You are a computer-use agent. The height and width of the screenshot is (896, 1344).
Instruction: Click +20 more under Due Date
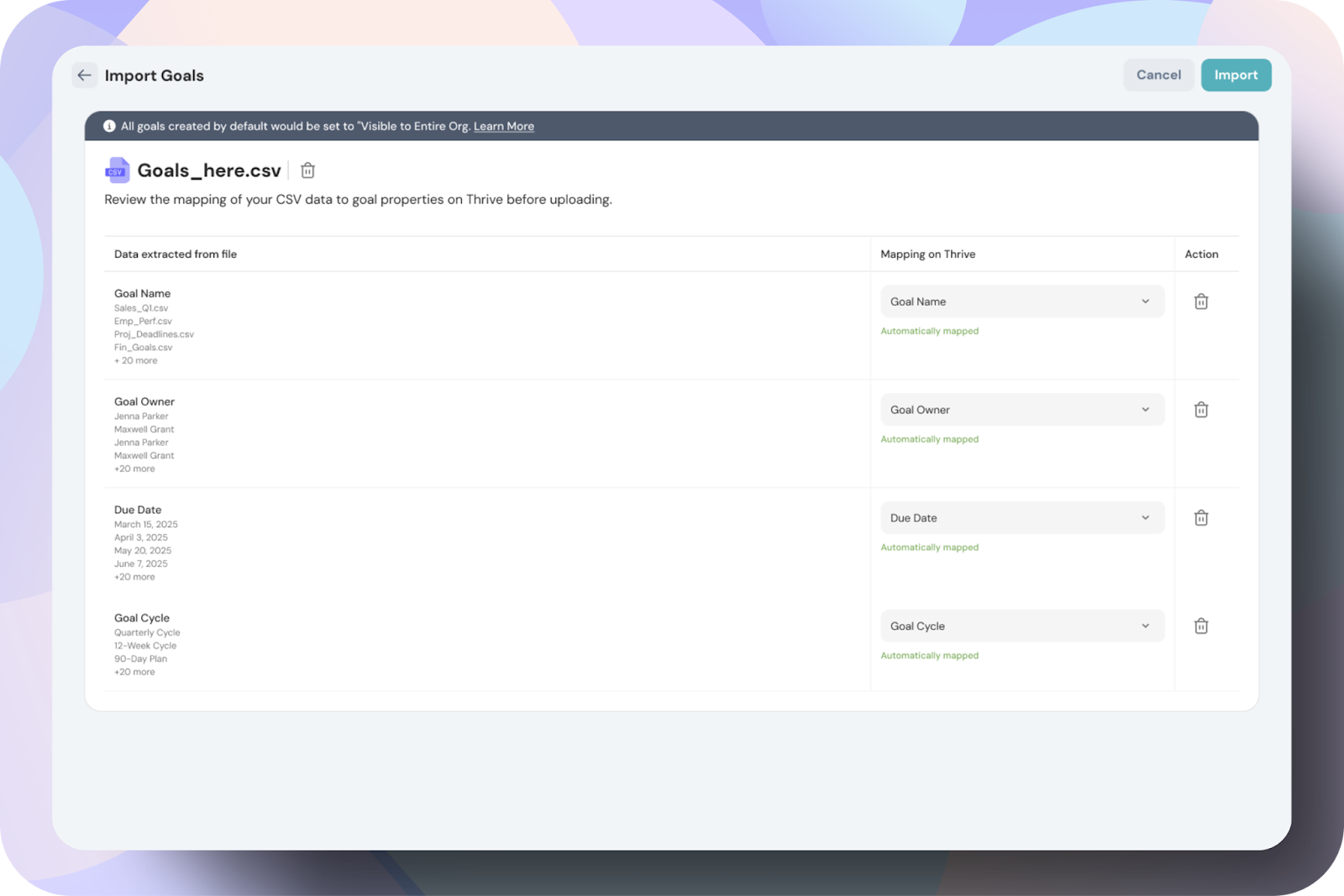point(134,578)
